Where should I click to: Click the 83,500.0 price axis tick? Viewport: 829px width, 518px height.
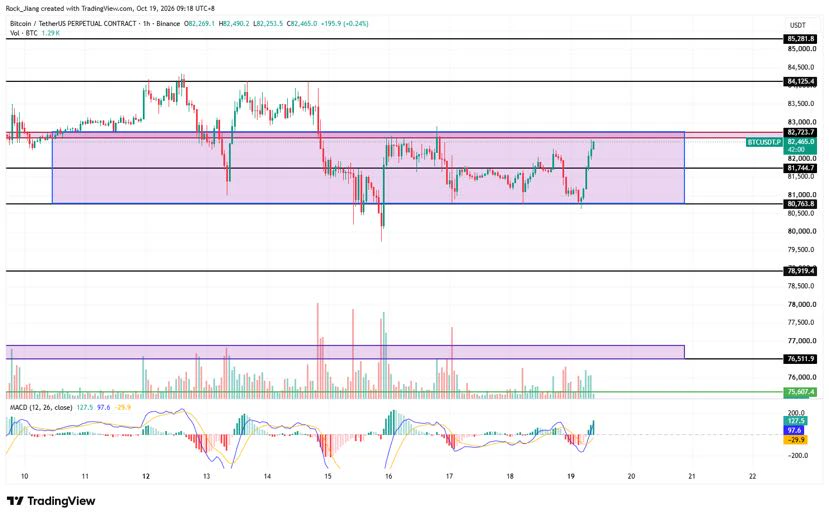pyautogui.click(x=802, y=104)
